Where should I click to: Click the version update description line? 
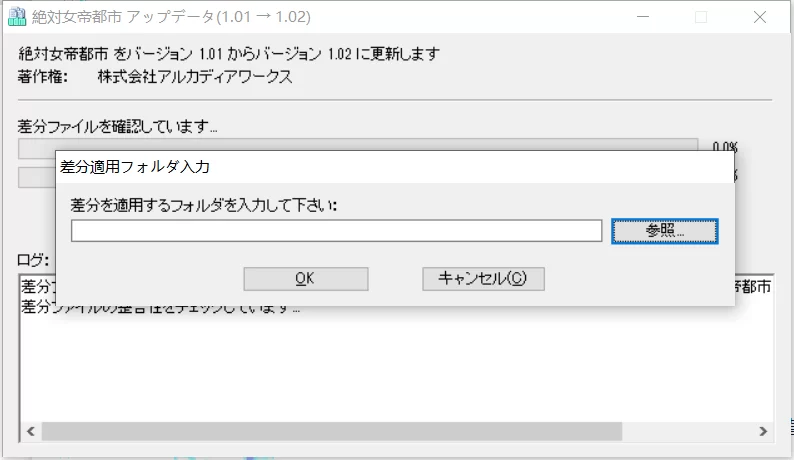click(229, 53)
